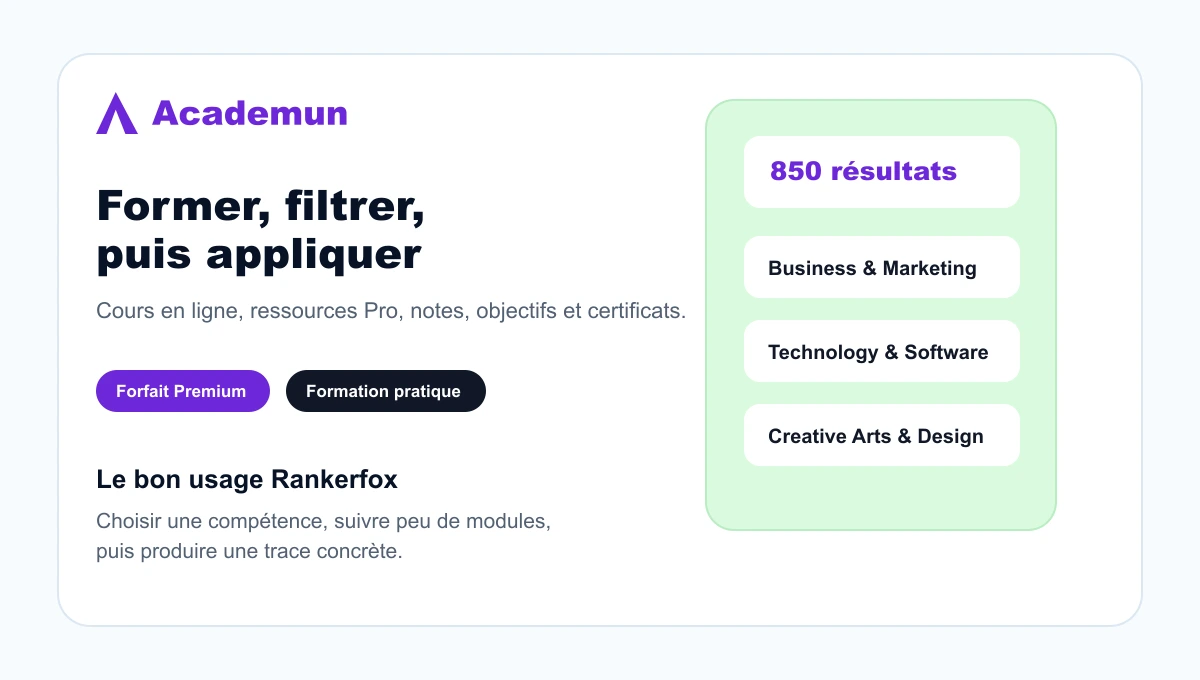Select the Forfait Premium pill button
1200x680 pixels.
point(183,391)
